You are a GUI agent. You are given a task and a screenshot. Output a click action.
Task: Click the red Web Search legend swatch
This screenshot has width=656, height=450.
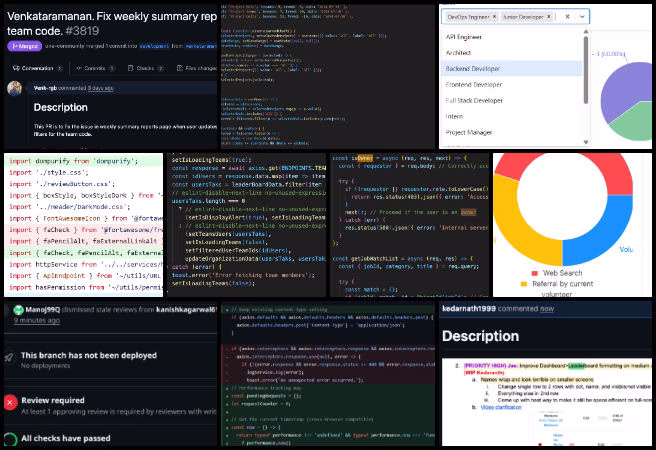[x=534, y=273]
